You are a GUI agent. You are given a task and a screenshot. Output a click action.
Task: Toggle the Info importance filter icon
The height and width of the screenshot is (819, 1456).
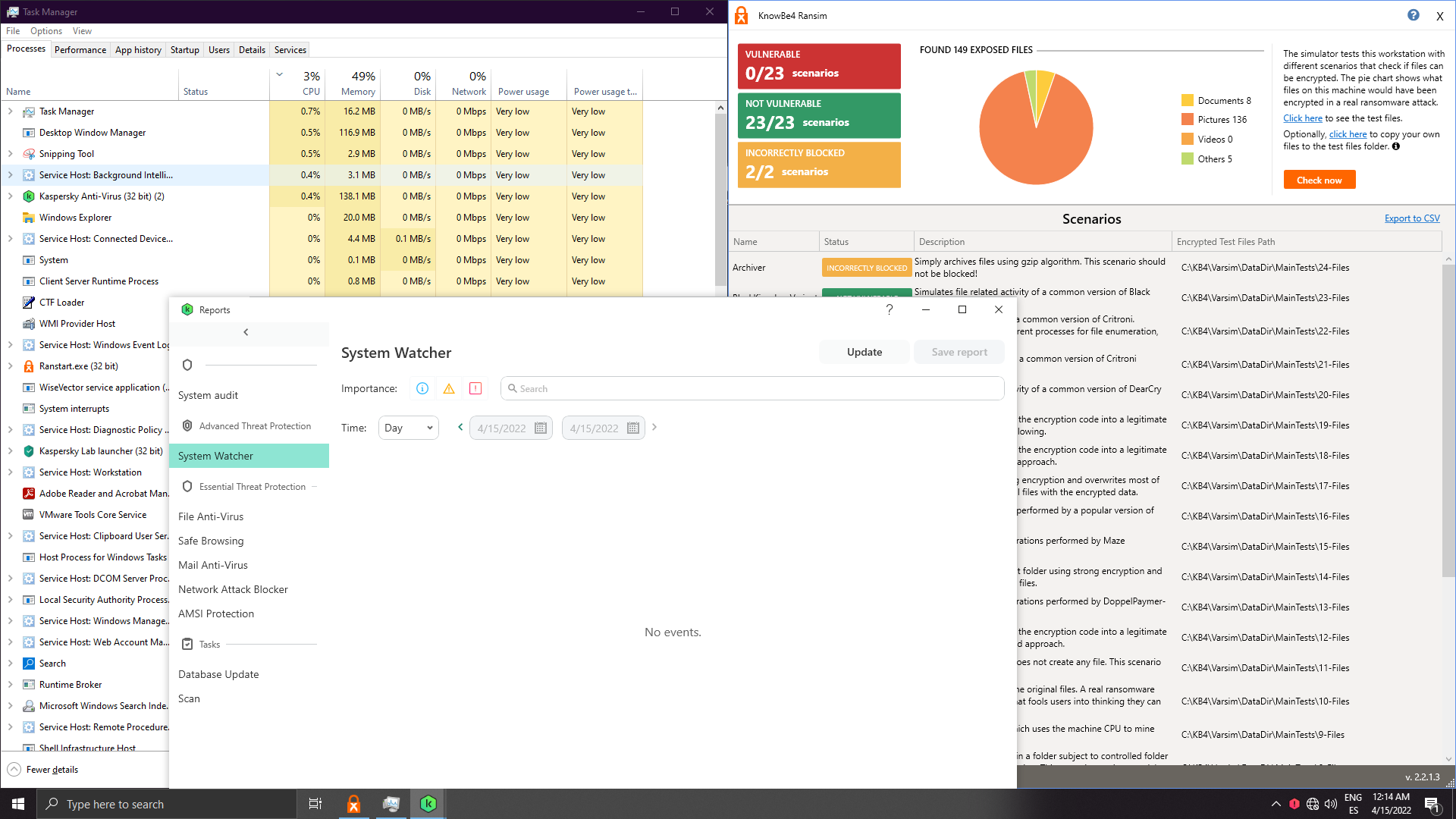422,388
